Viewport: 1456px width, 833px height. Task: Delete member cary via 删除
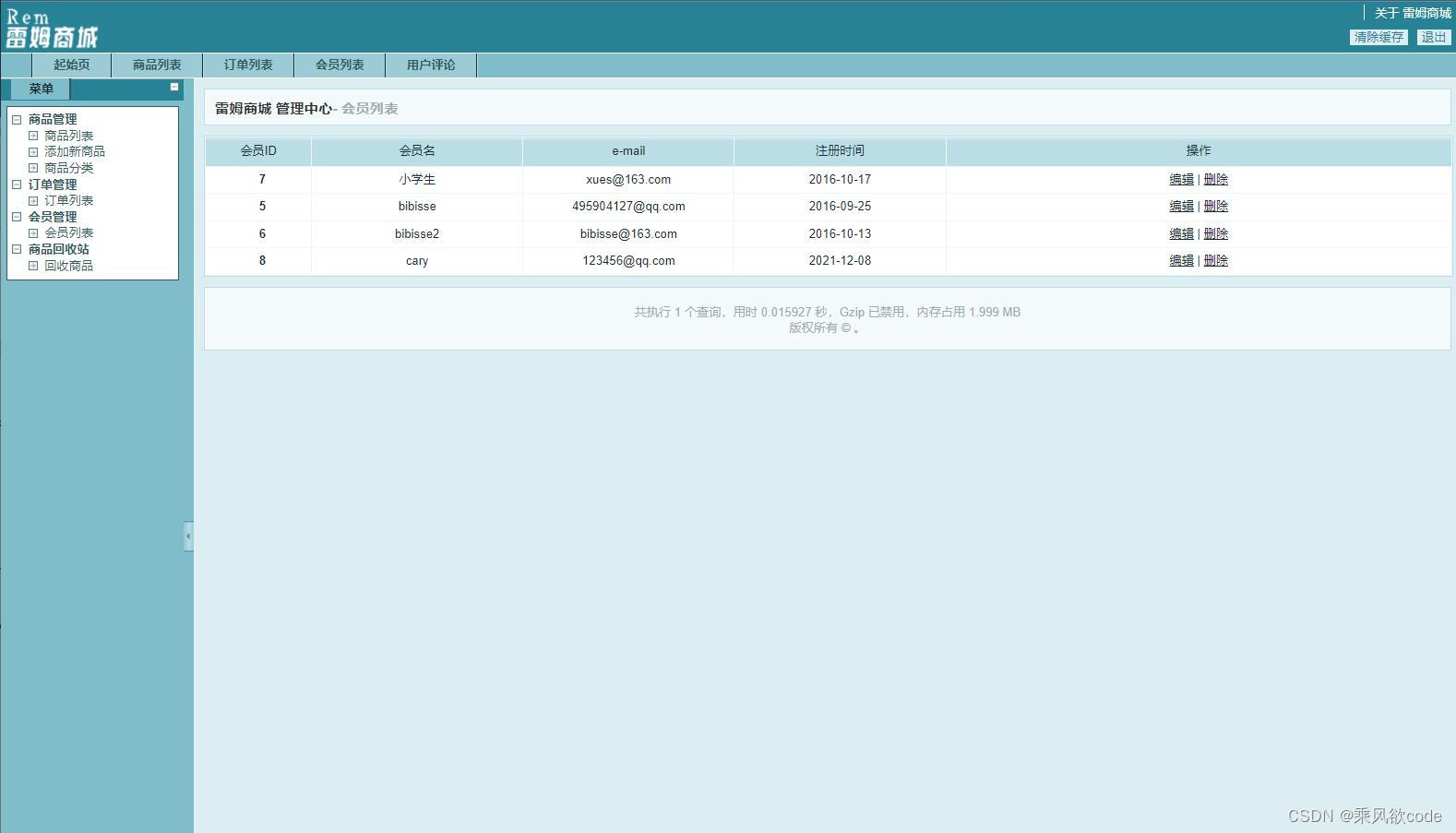pos(1216,261)
